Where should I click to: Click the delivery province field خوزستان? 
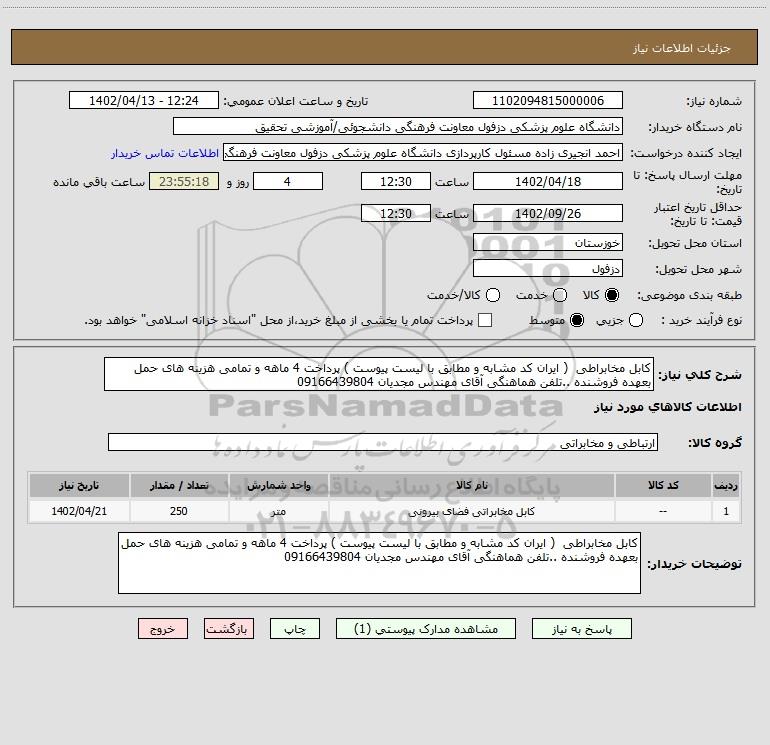(548, 242)
